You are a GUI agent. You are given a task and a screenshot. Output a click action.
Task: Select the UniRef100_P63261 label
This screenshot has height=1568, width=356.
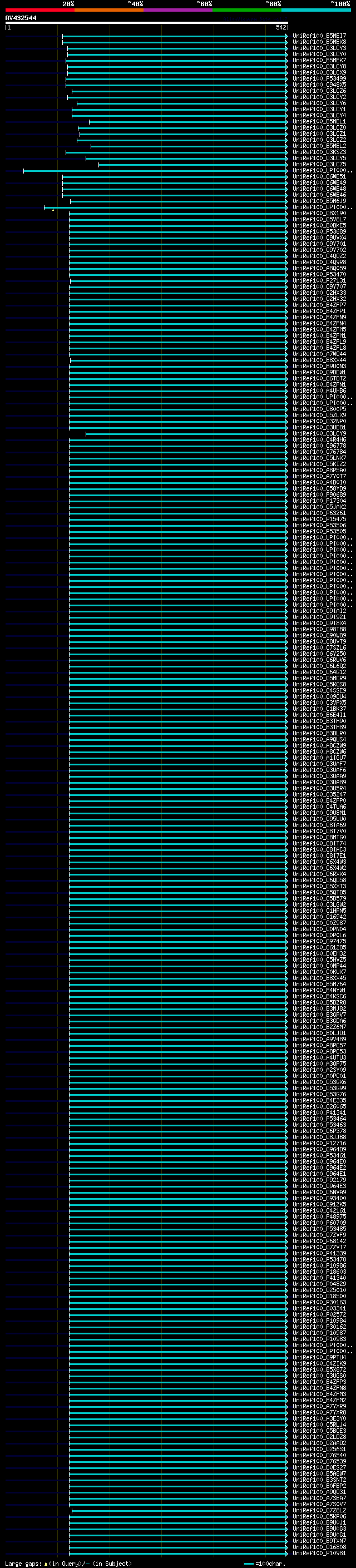pyautogui.click(x=319, y=513)
